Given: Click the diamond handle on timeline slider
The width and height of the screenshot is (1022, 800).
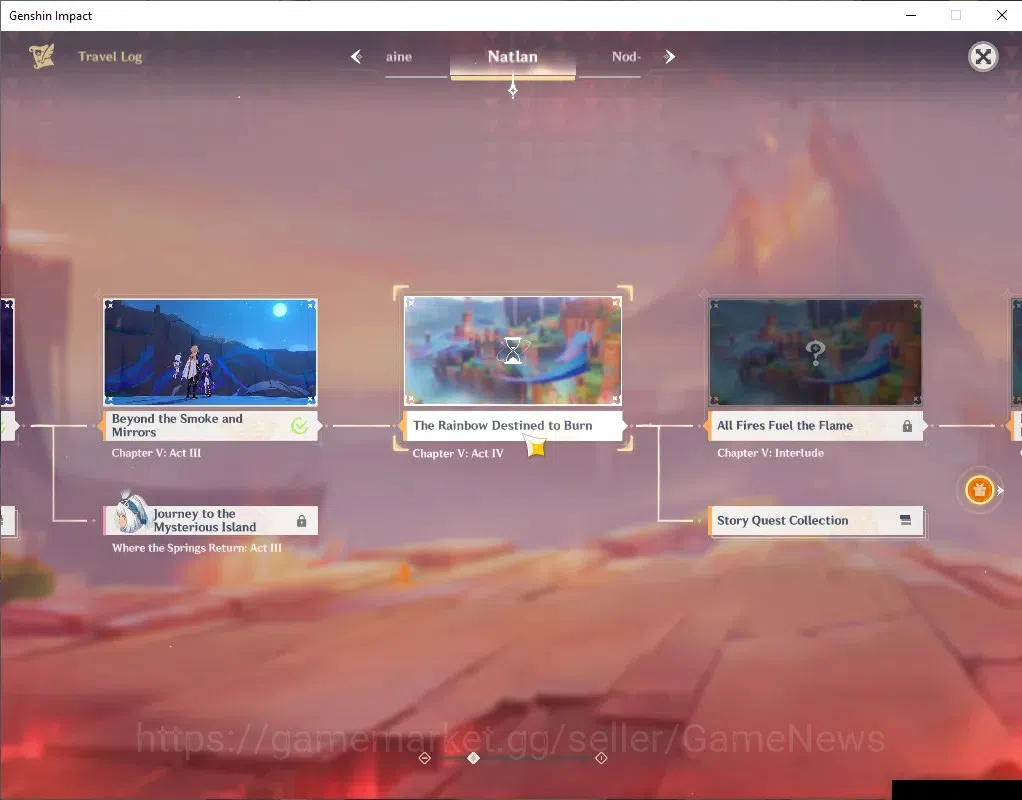Looking at the screenshot, I should click(x=474, y=758).
